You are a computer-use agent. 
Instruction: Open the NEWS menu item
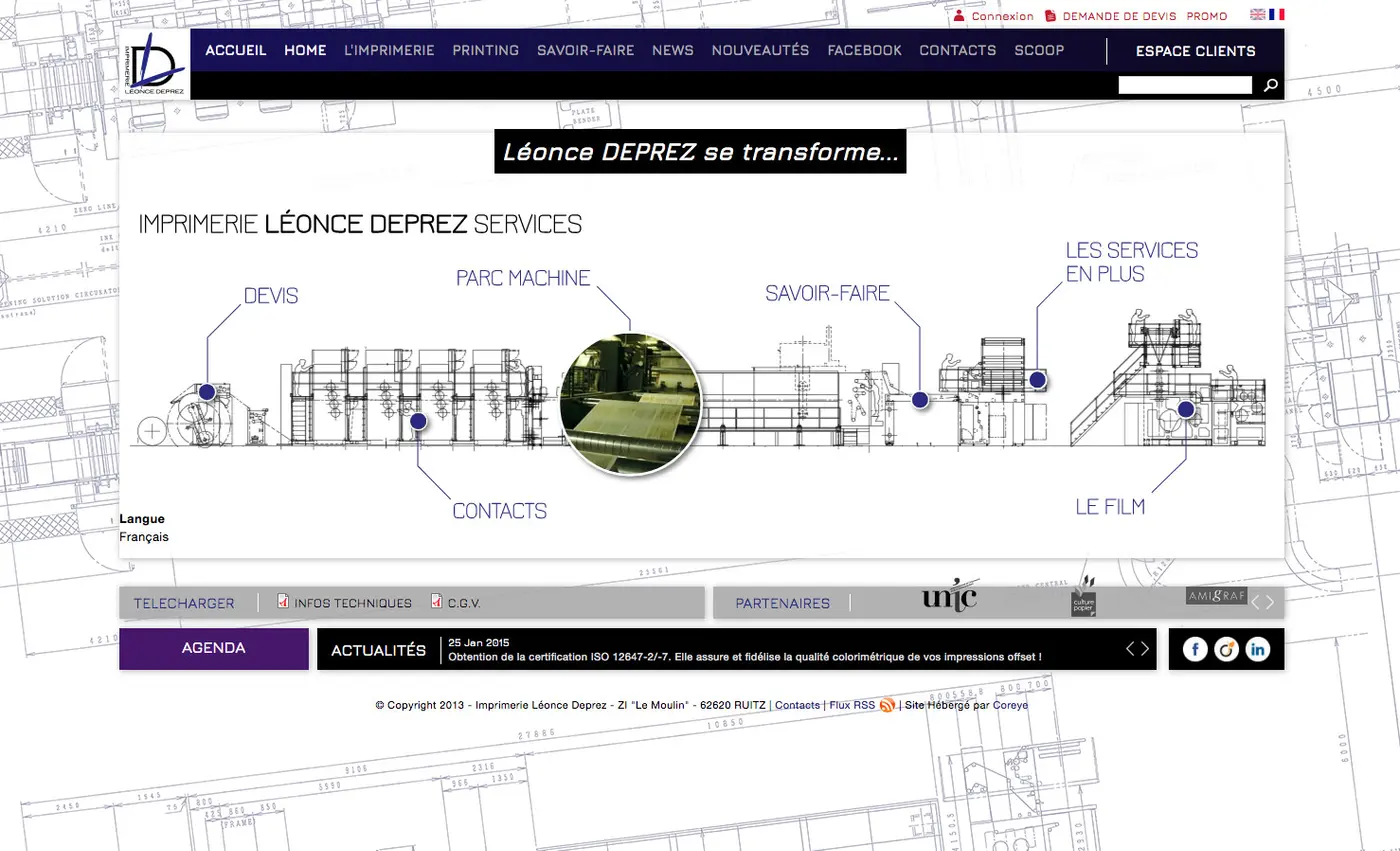pos(673,50)
